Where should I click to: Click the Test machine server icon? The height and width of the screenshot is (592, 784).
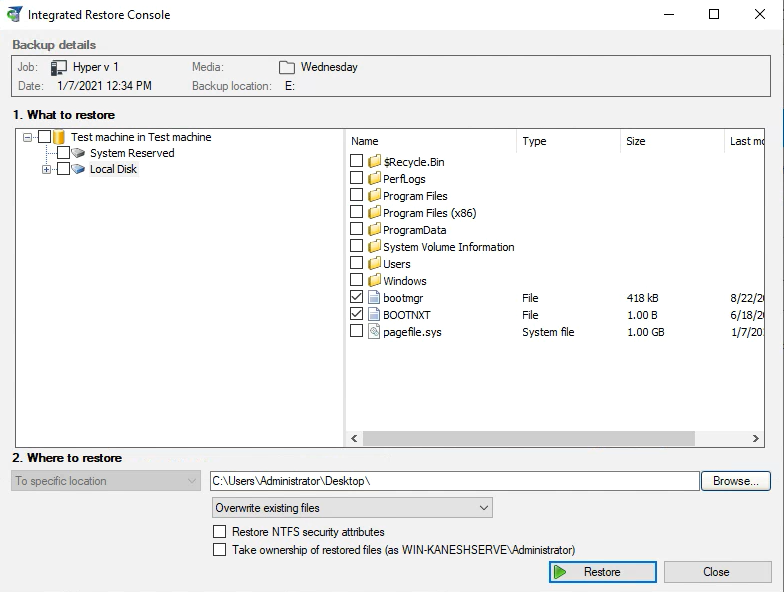(59, 137)
